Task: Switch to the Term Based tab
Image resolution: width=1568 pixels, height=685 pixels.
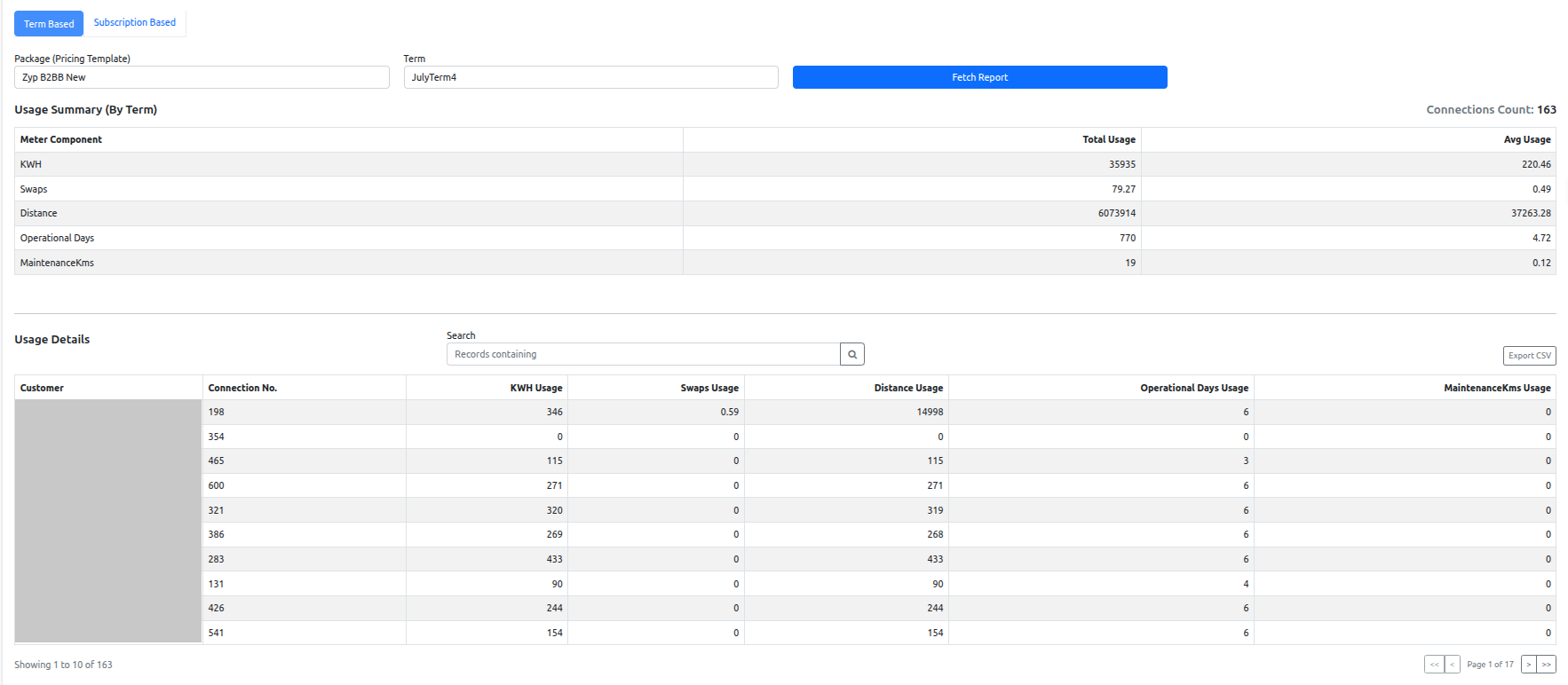Action: pyautogui.click(x=49, y=24)
